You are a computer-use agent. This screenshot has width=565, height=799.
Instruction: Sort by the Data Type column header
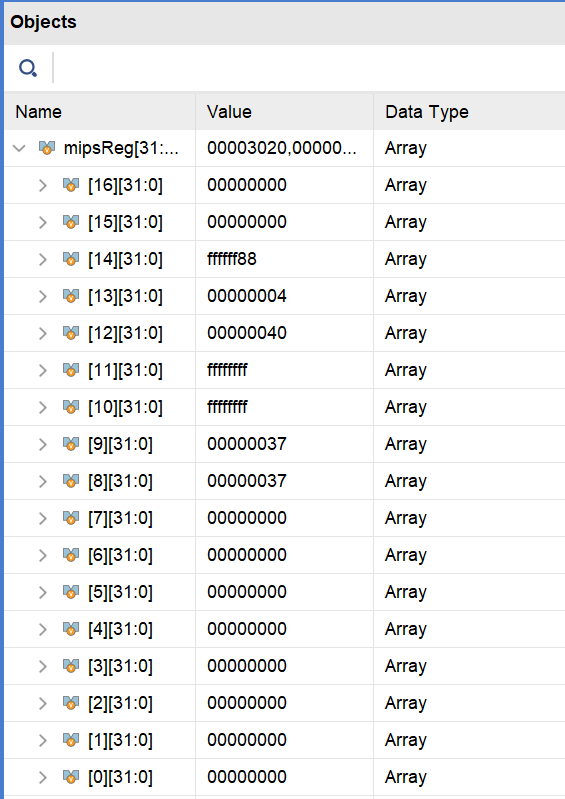coord(470,112)
